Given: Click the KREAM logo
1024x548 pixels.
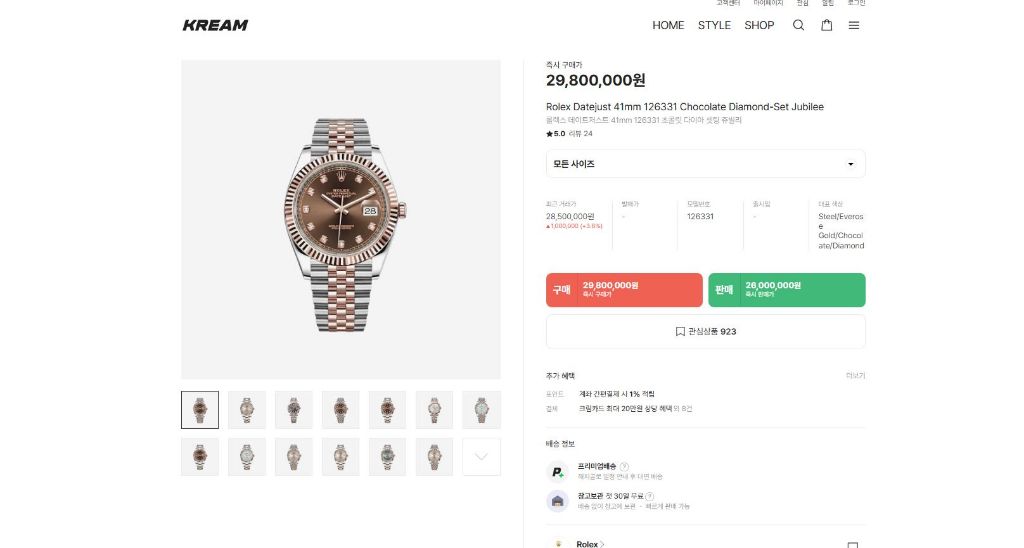Looking at the screenshot, I should coord(215,25).
